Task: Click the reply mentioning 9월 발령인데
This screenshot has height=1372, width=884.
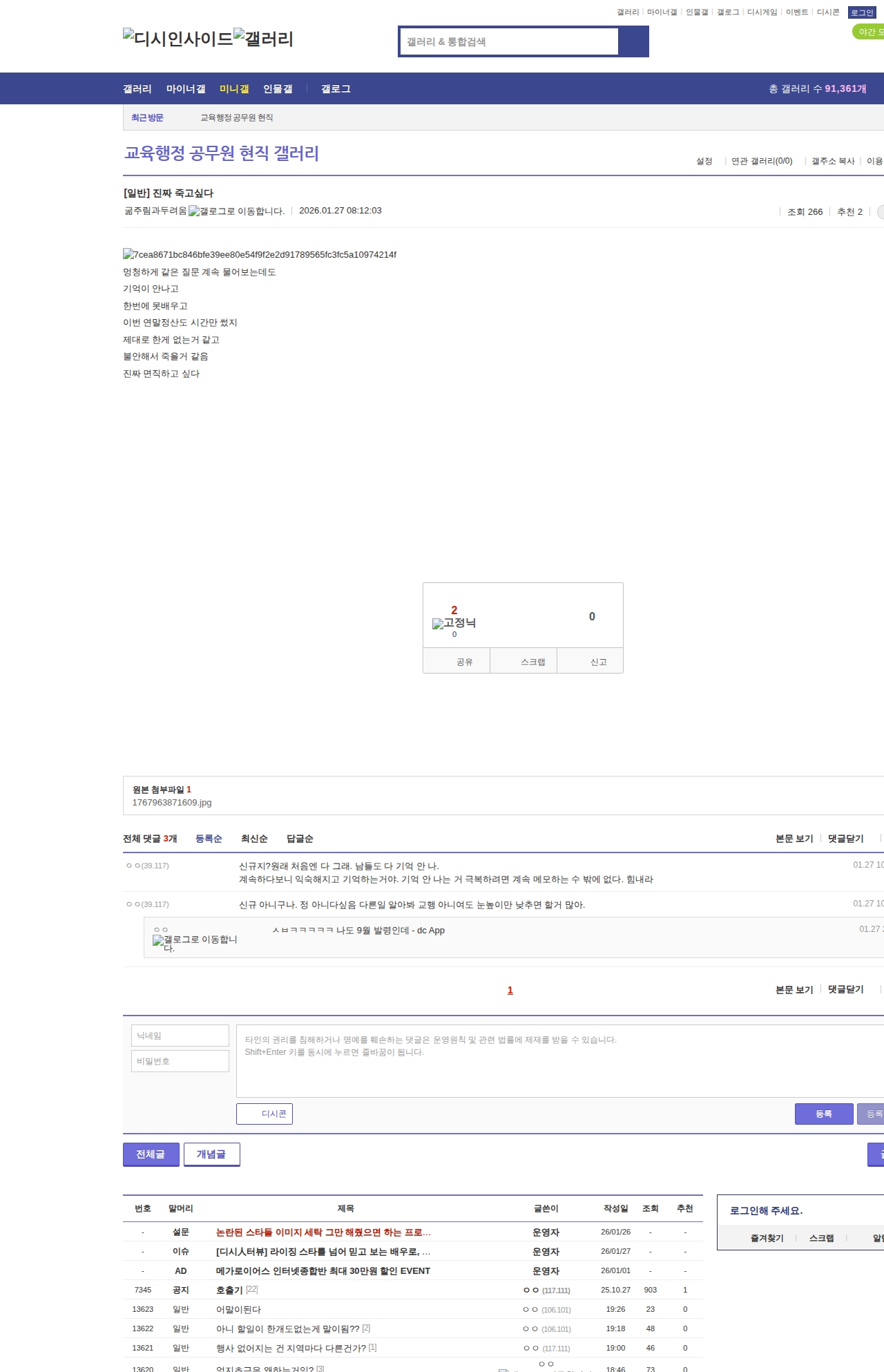Action: click(358, 931)
